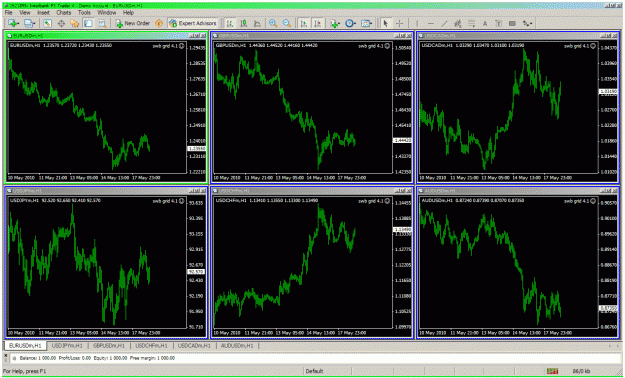Image resolution: width=625 pixels, height=378 pixels.
Task: Switch to the USDCADm,H1 chart tab
Action: (x=194, y=346)
